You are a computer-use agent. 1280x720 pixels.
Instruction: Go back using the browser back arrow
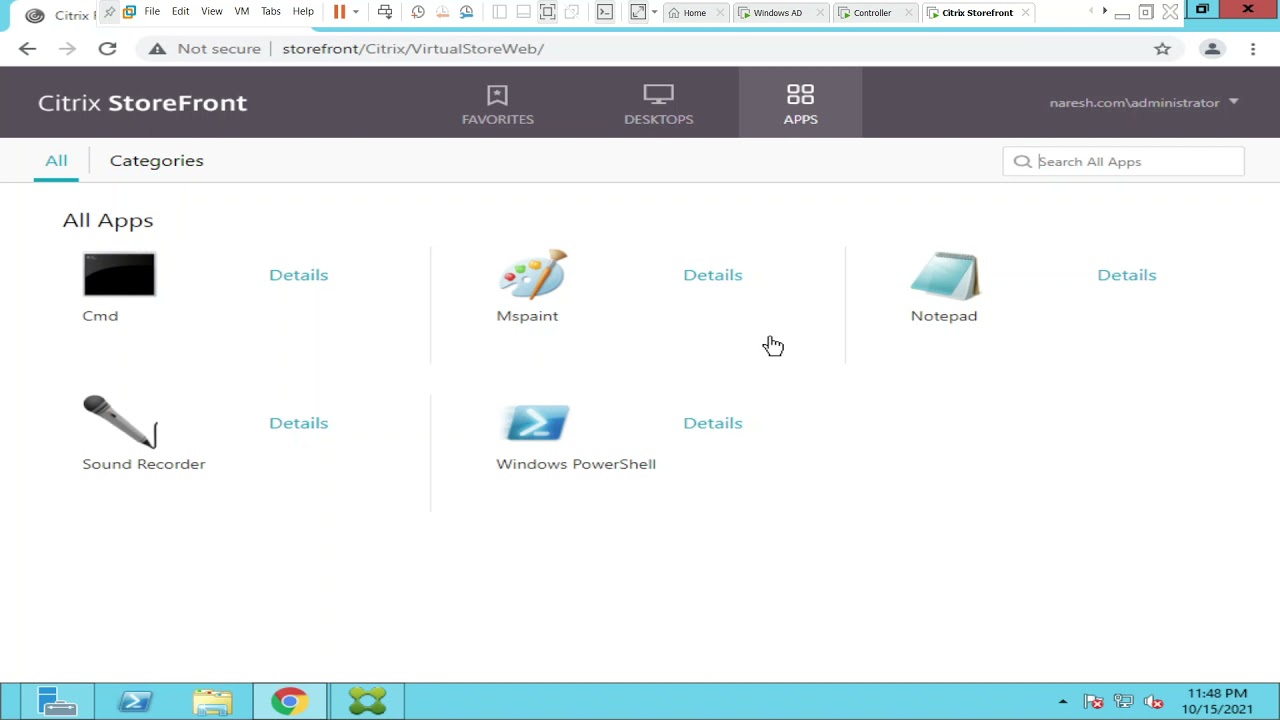pos(27,48)
